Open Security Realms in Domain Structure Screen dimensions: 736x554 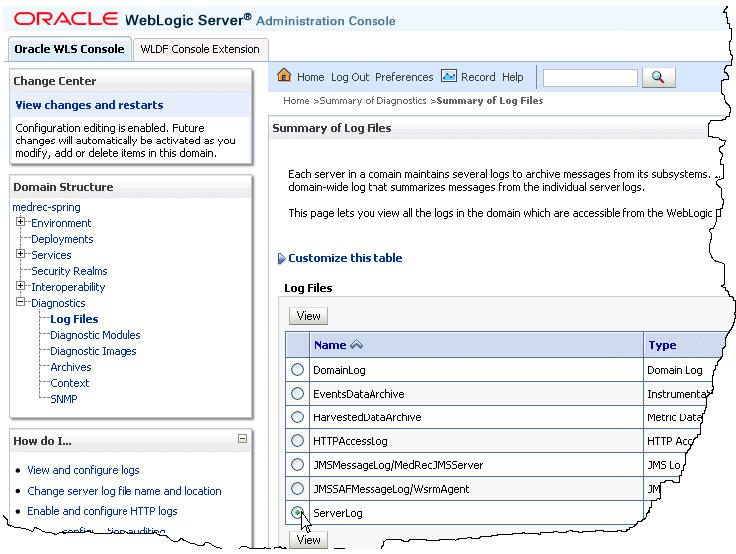pyautogui.click(x=69, y=271)
